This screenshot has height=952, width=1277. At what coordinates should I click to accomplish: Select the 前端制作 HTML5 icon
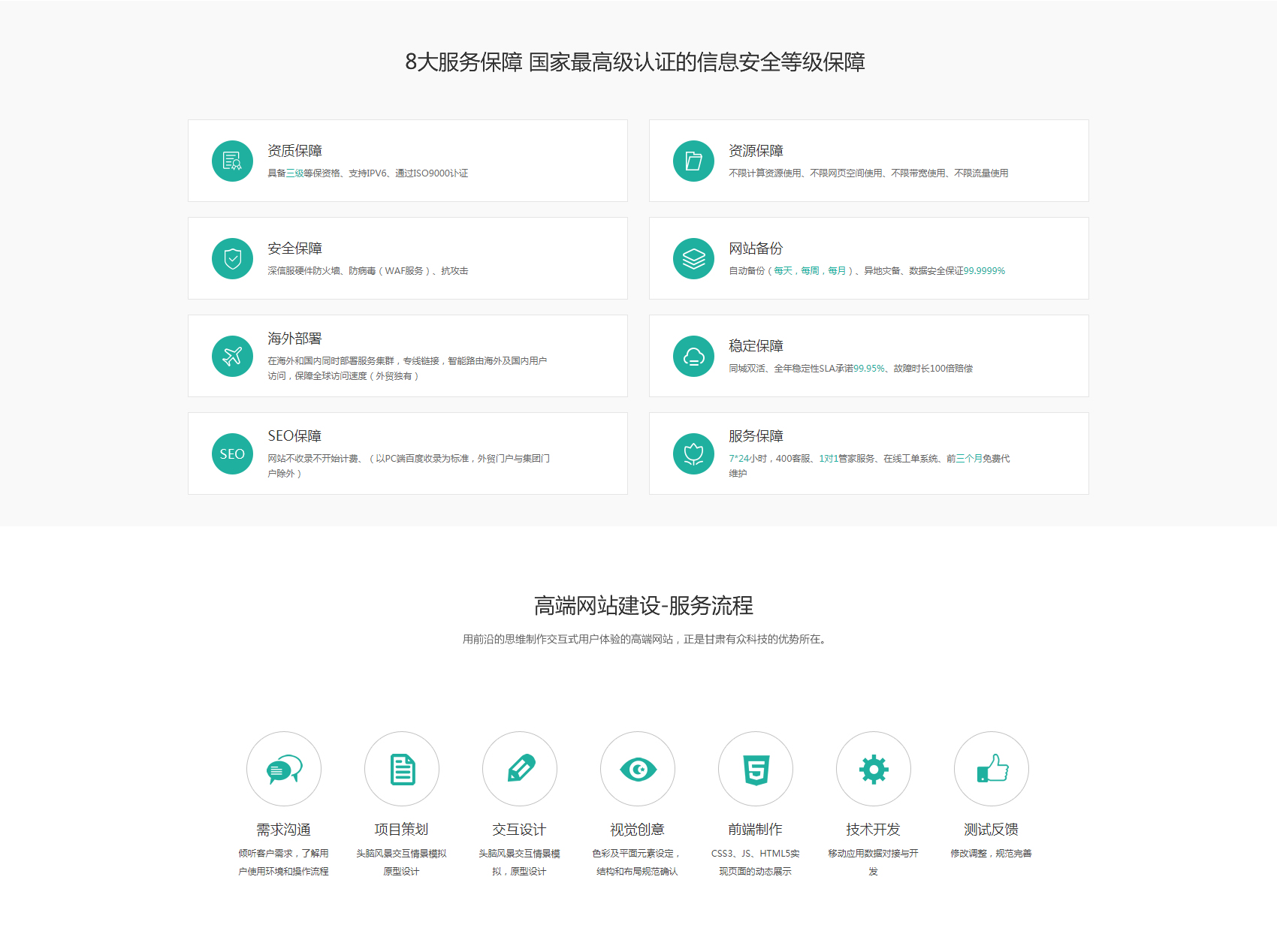click(756, 769)
